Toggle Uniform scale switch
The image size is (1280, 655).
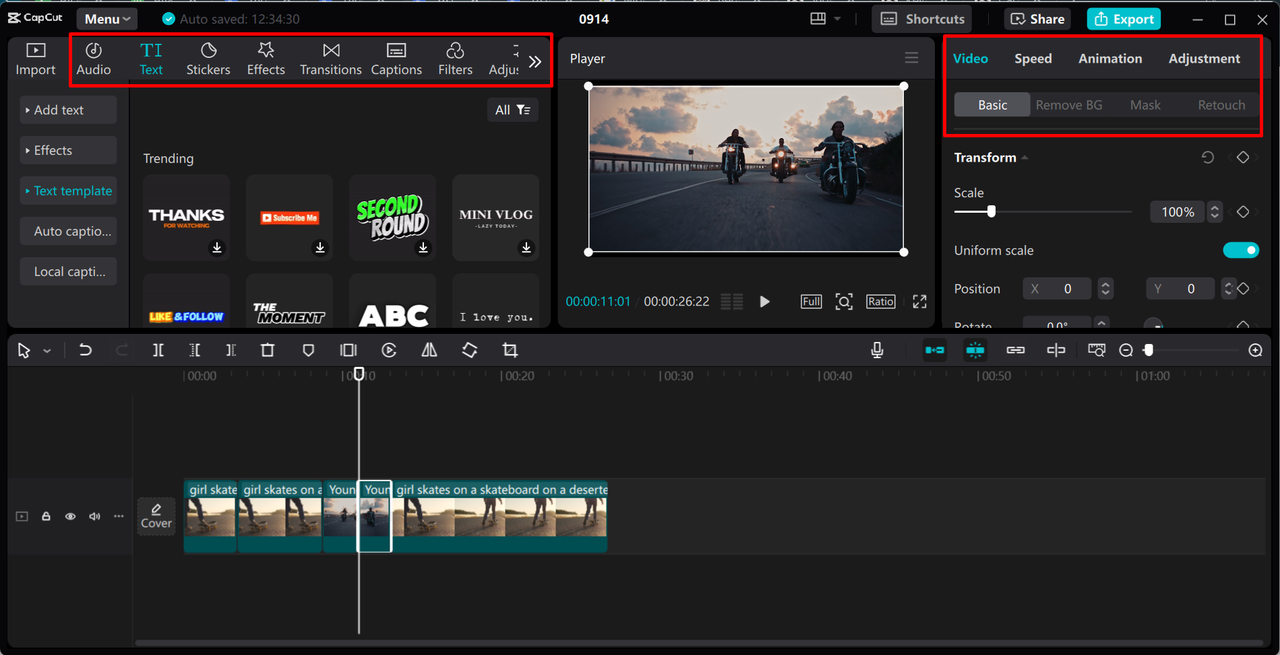pyautogui.click(x=1241, y=250)
